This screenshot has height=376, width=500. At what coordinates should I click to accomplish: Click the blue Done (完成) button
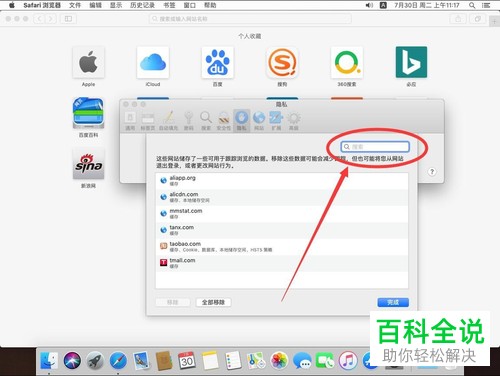(393, 302)
